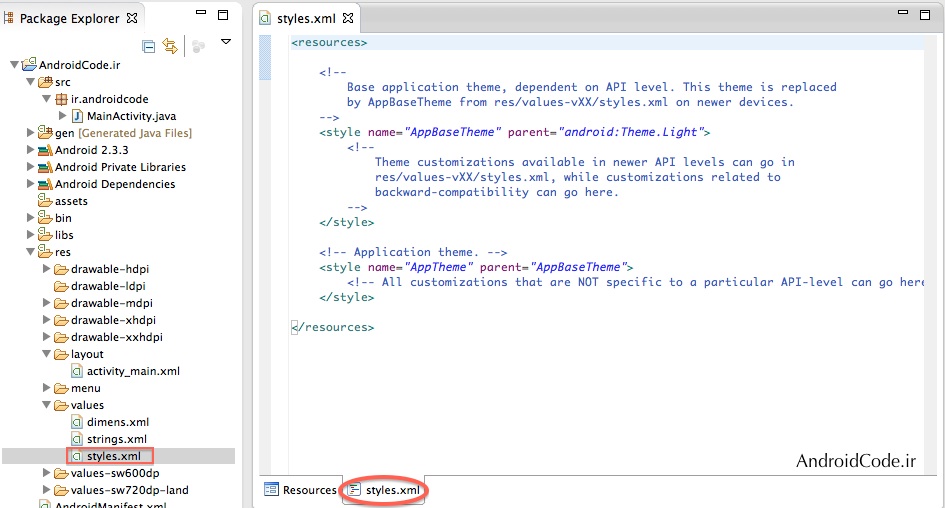Viewport: 945px width, 508px height.
Task: Collapse the AndroidCode.ir project node
Action: [14, 65]
